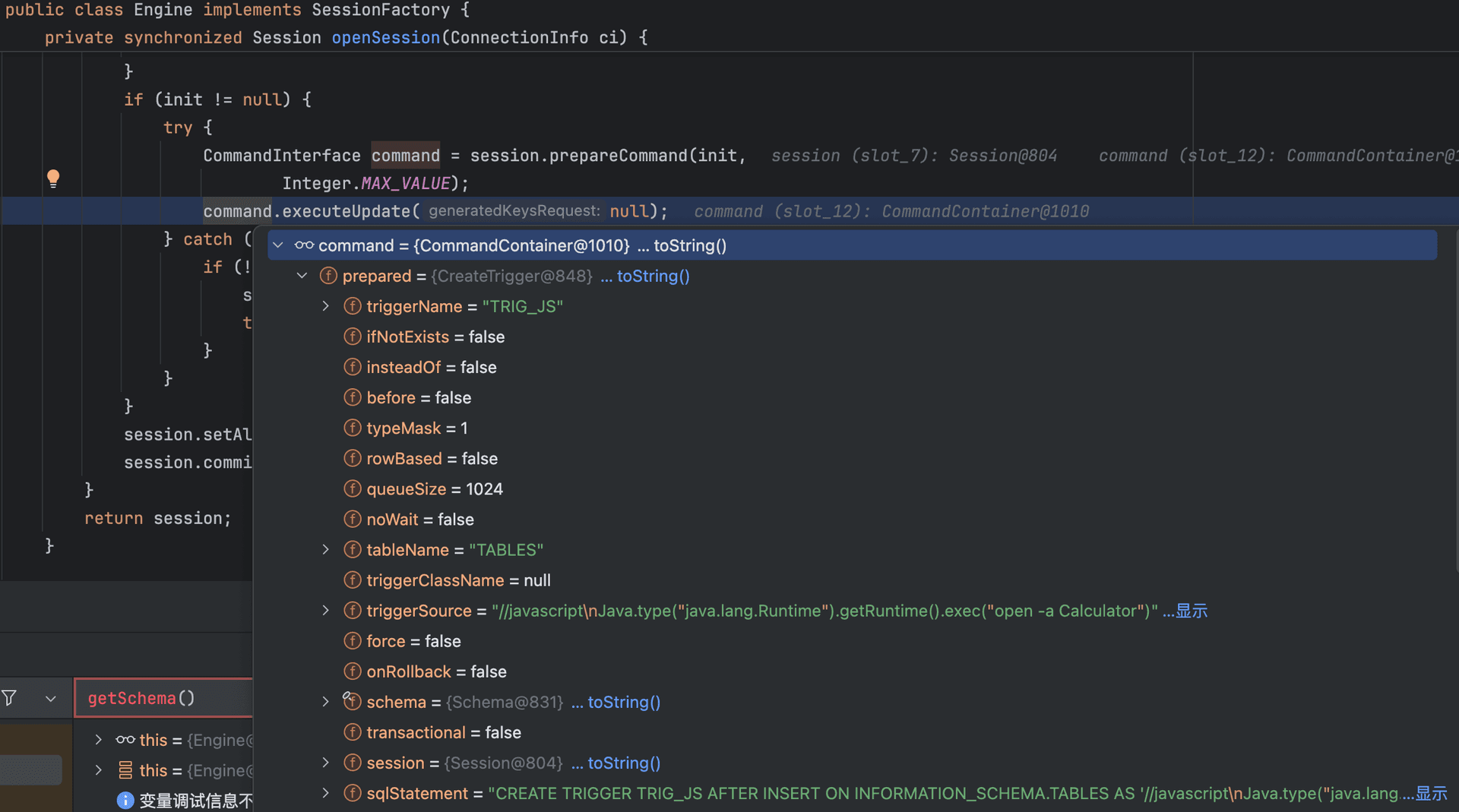Click toString() link on schema row

point(624,702)
